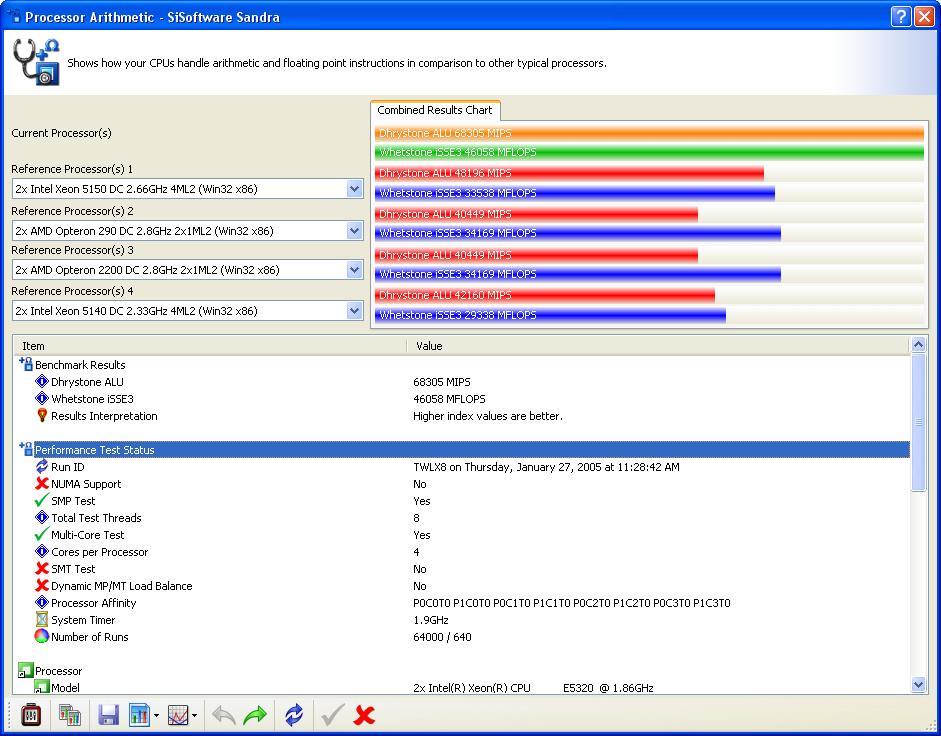Click the lightbulb icon beside Results Interpretation
This screenshot has width=941, height=736.
[42, 415]
